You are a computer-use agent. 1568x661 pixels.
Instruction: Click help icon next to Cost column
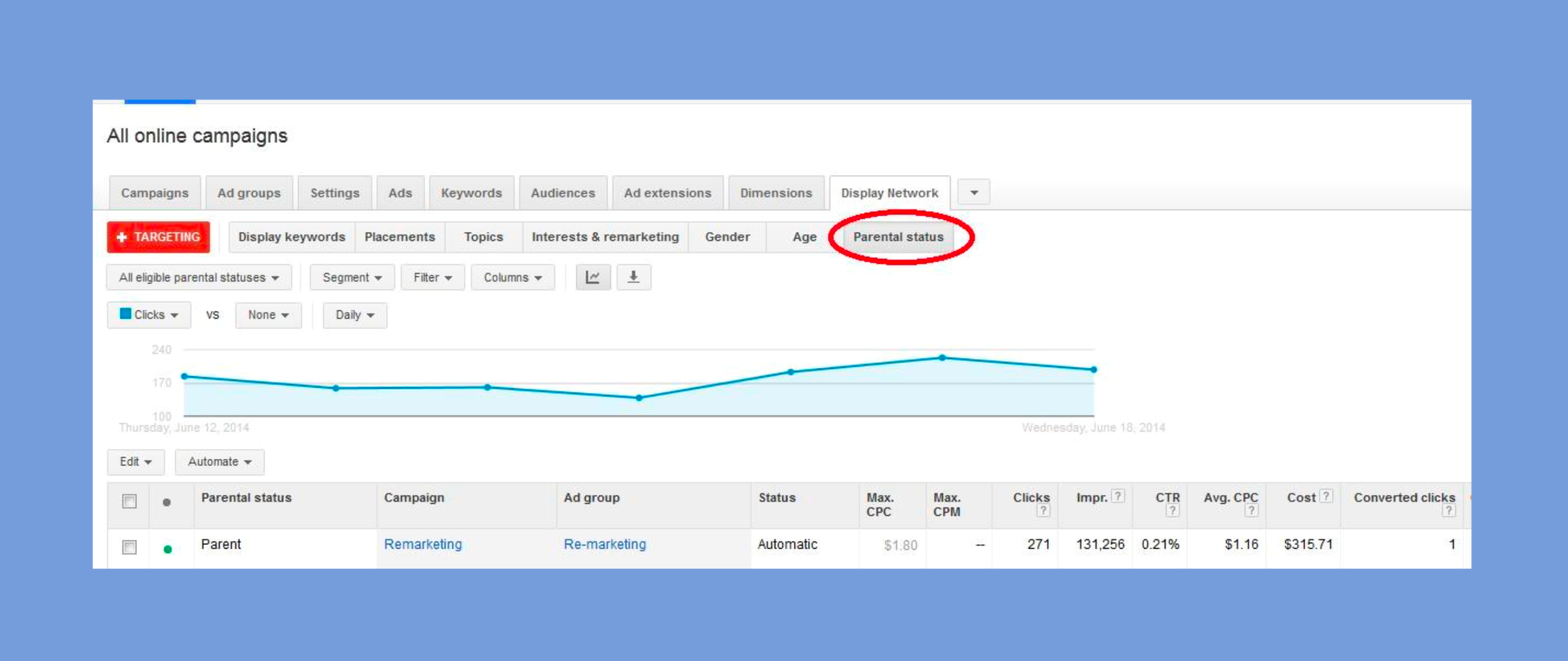[x=1325, y=496]
